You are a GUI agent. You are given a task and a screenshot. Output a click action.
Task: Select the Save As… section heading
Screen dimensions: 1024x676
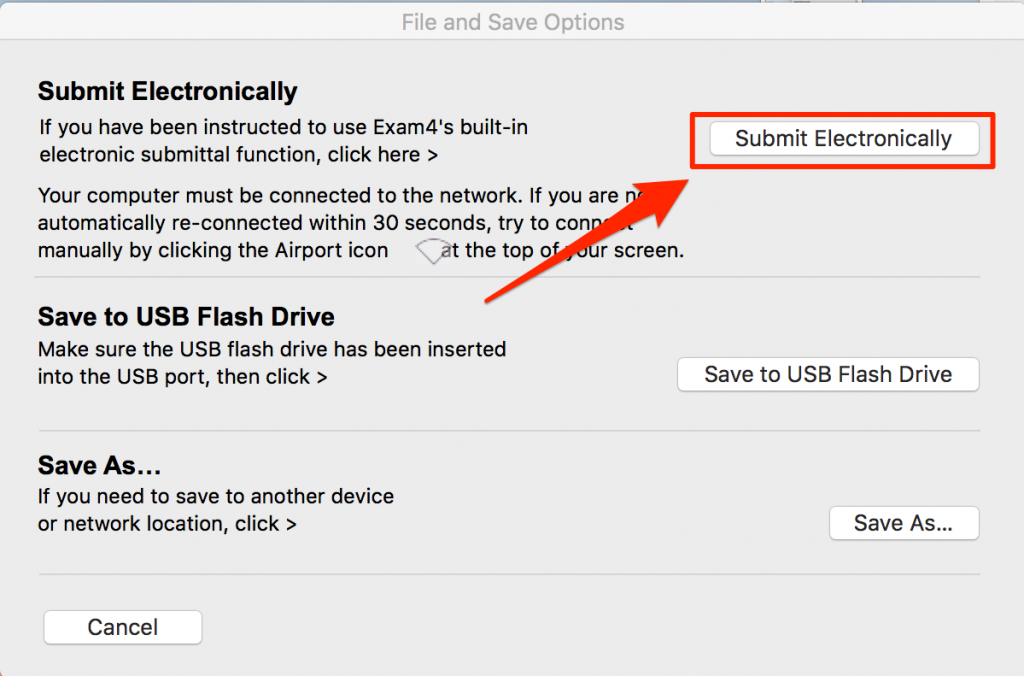click(x=99, y=465)
